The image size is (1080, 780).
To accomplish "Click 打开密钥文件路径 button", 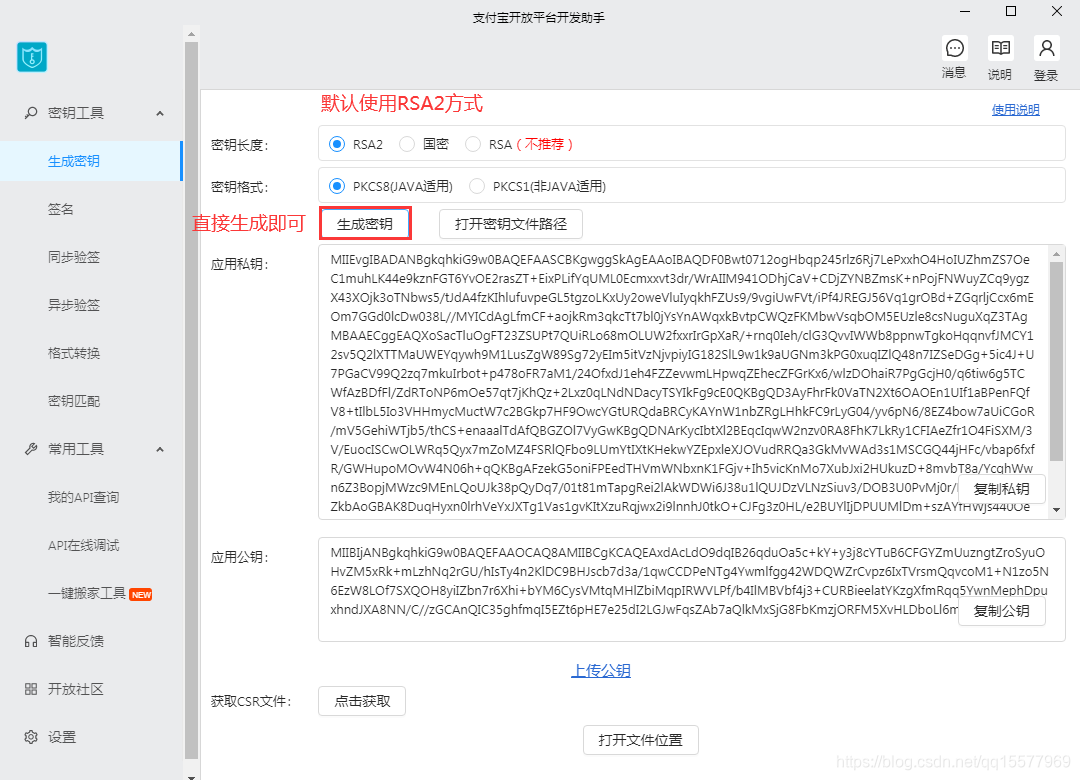I will click(511, 224).
